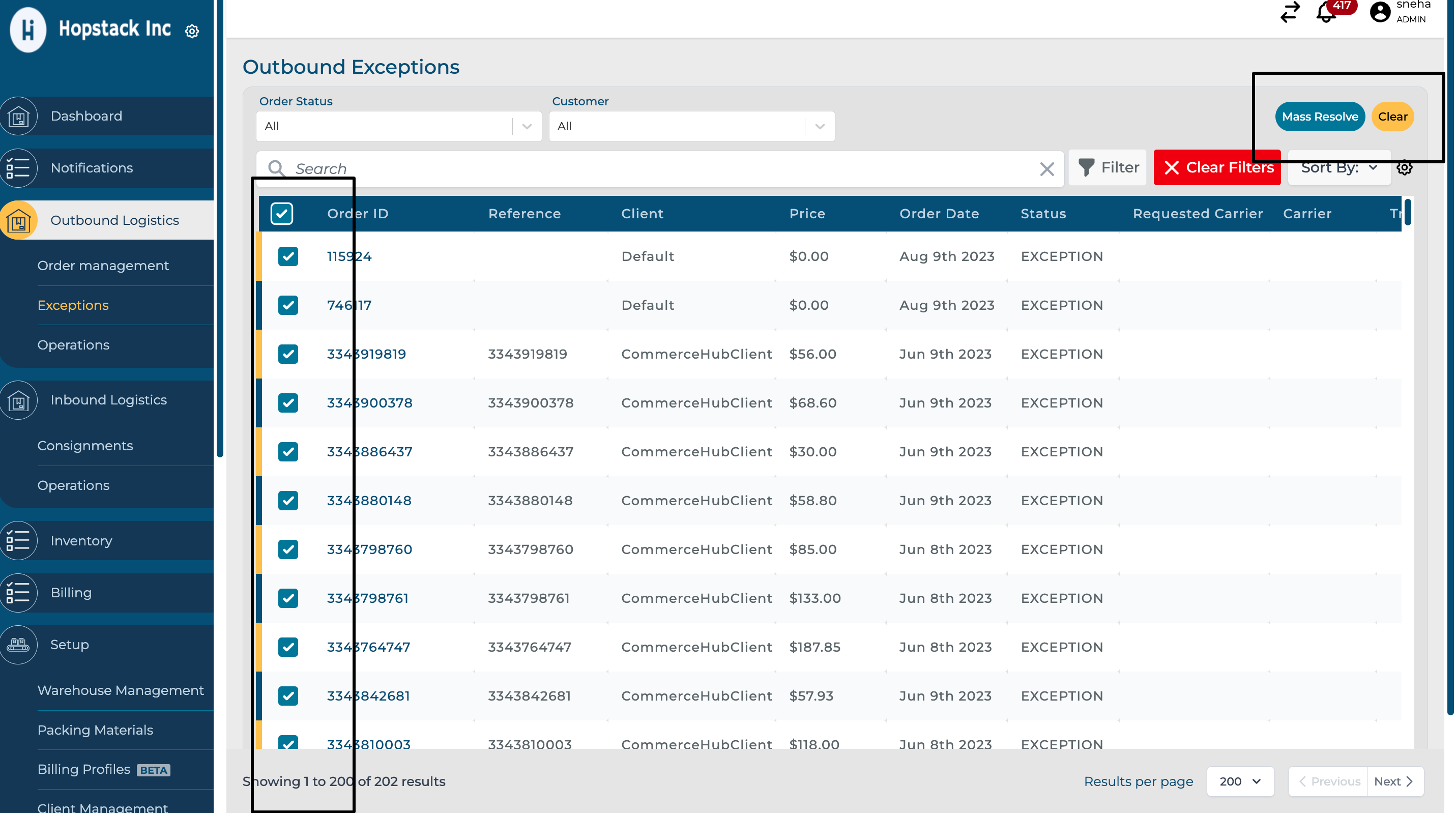Viewport: 1456px width, 813px height.
Task: Open Order management in sidebar
Action: 103,266
